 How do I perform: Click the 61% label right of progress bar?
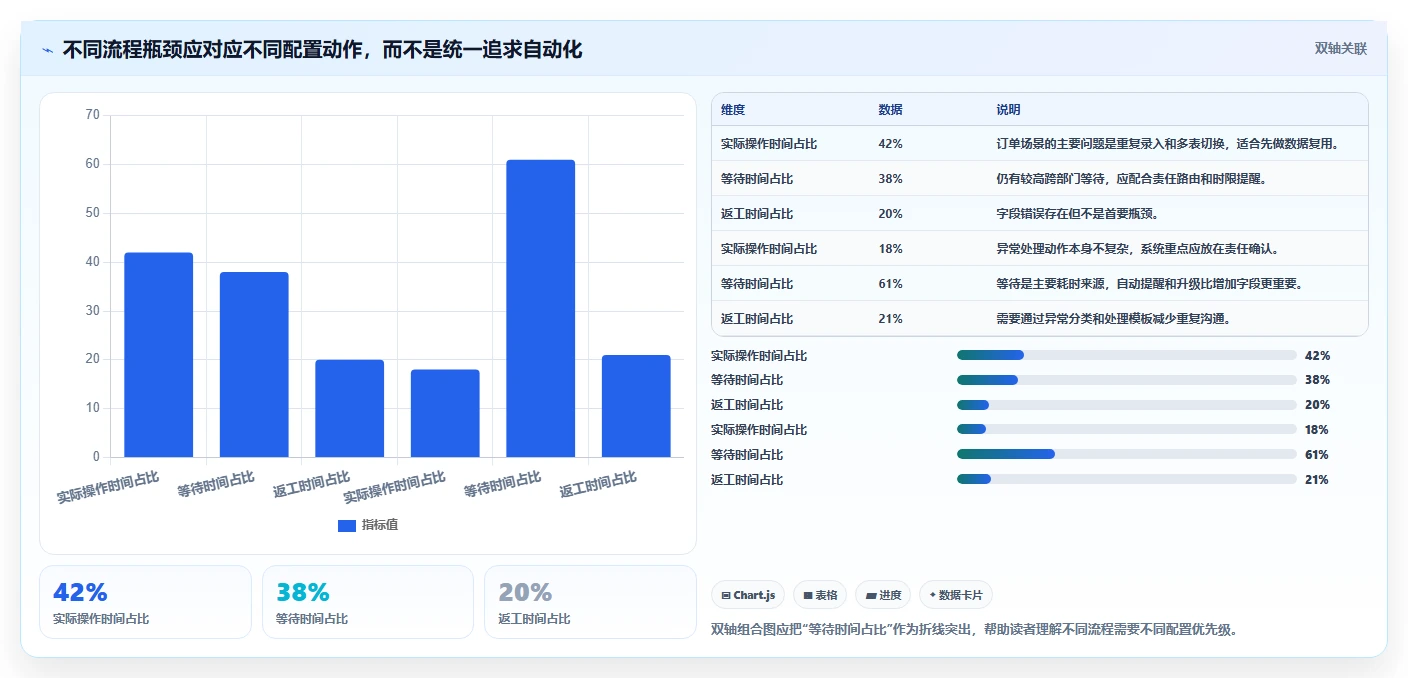[1317, 455]
